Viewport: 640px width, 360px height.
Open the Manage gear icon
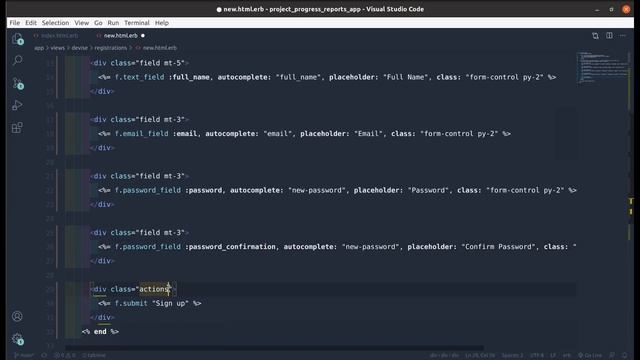pos(17,338)
